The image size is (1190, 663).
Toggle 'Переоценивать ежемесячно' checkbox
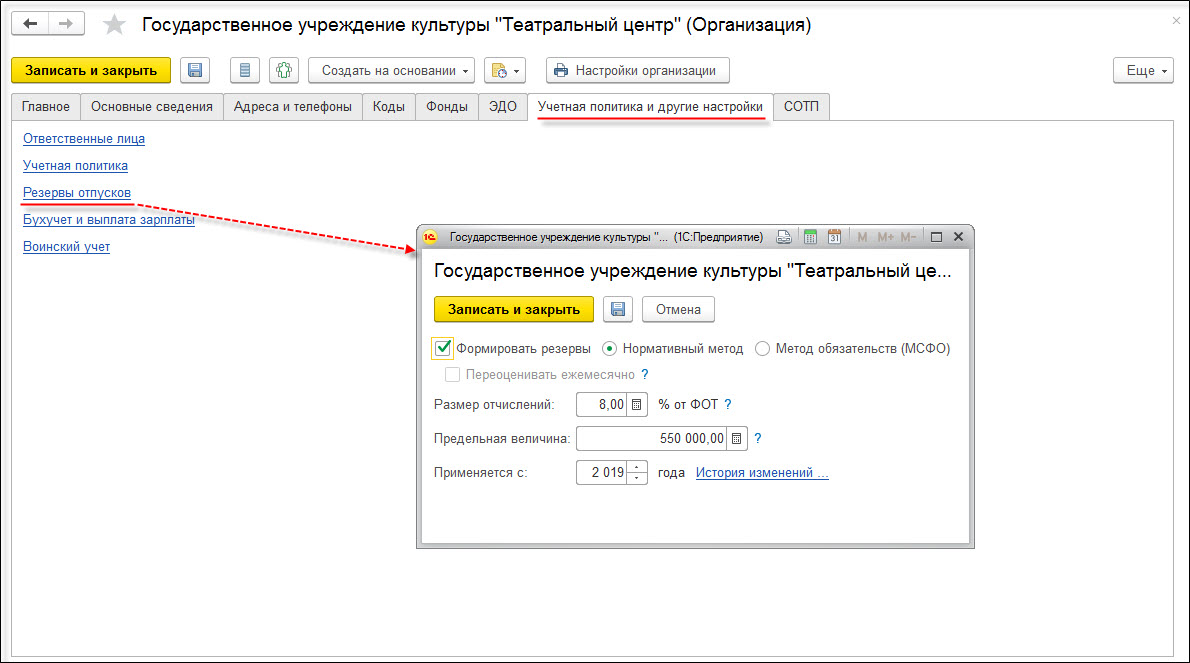pos(452,375)
